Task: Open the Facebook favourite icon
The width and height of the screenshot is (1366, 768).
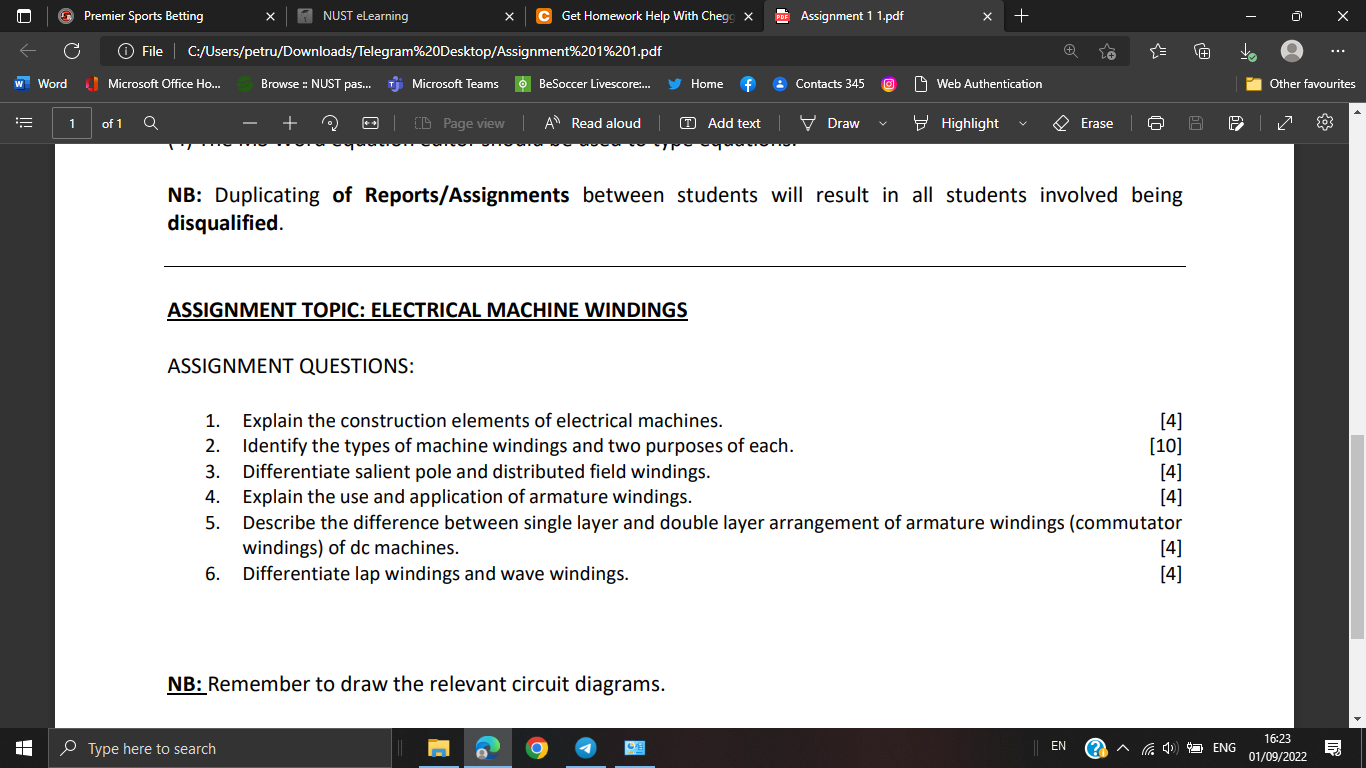Action: click(748, 84)
